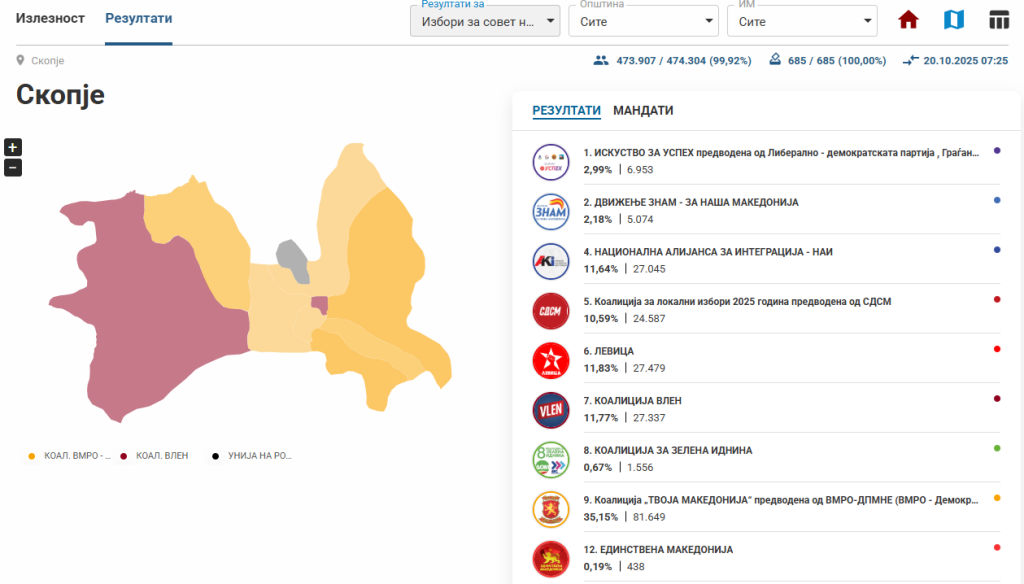The height and width of the screenshot is (584, 1024).
Task: Open the map view icon
Action: pos(954,20)
